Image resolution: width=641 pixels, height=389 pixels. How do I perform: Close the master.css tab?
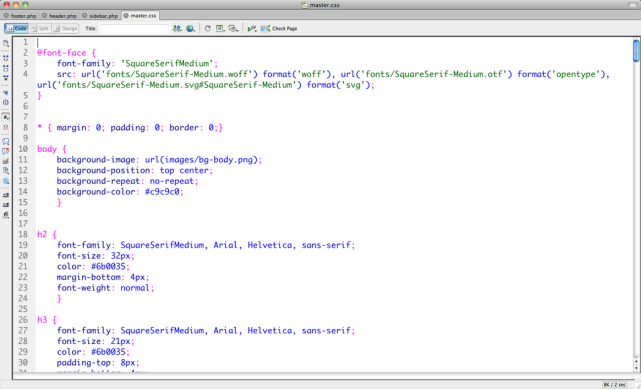pos(126,16)
